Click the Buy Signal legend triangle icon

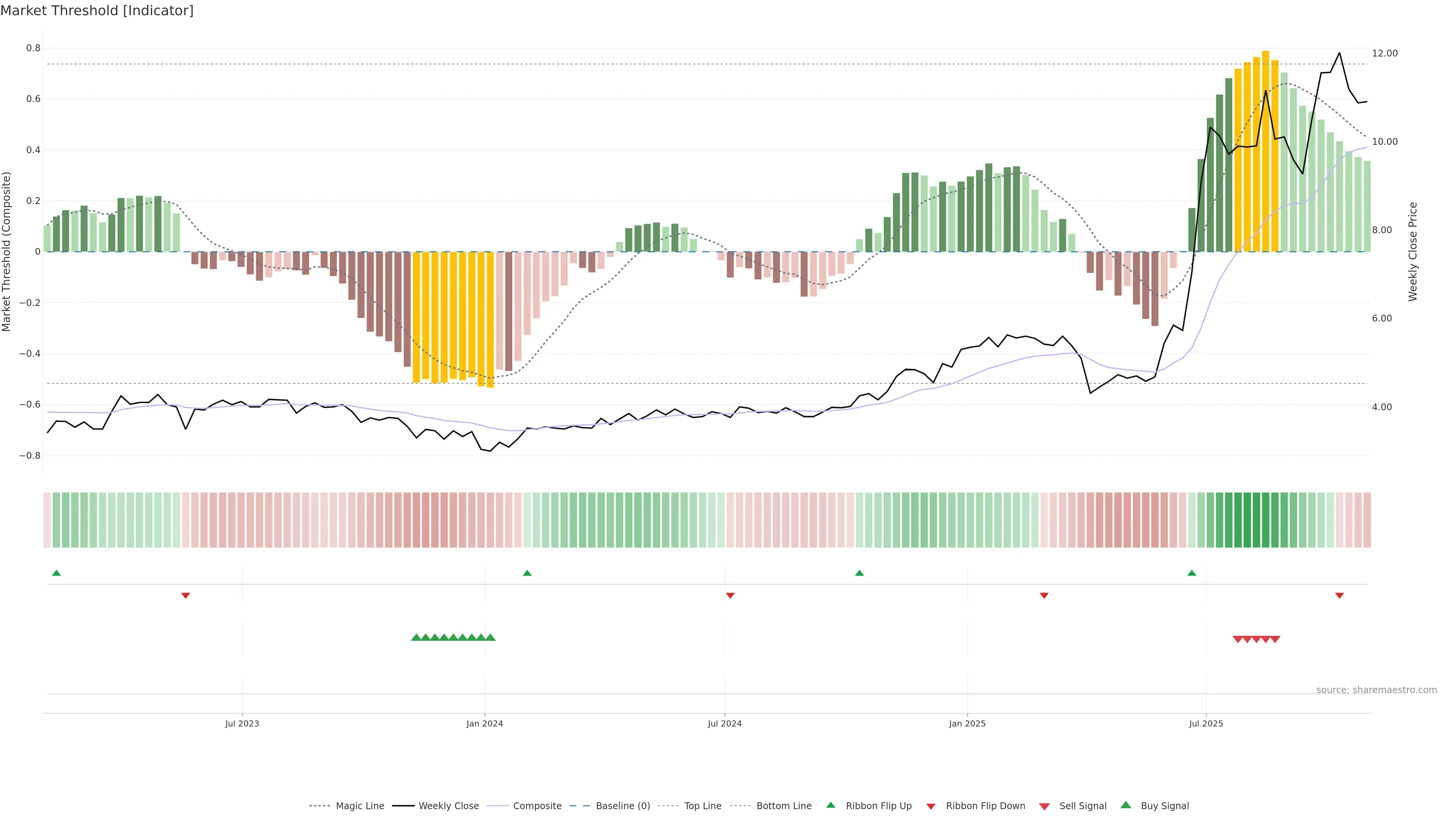pos(1125,805)
